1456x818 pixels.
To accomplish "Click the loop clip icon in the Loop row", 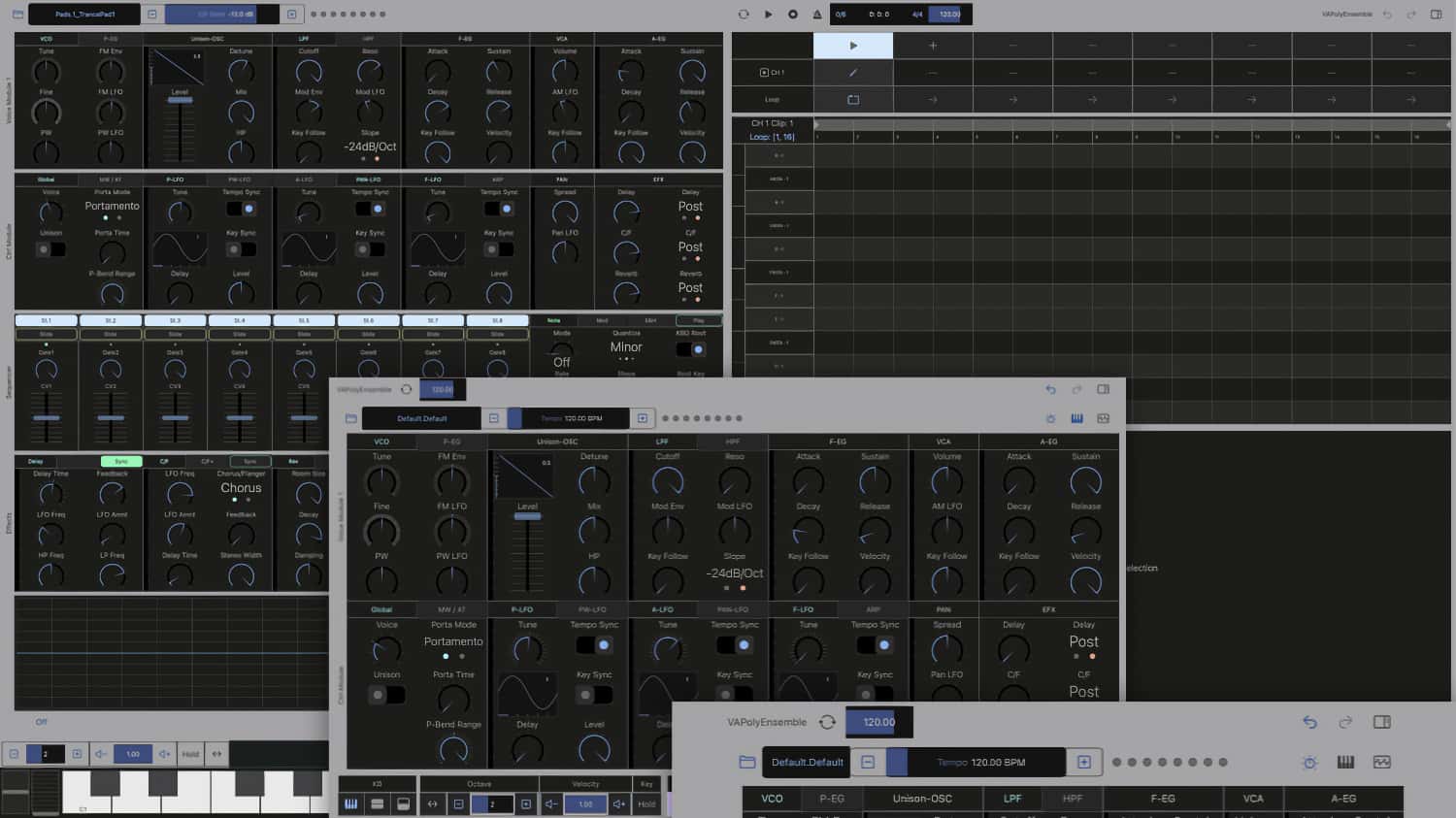I will (853, 99).
